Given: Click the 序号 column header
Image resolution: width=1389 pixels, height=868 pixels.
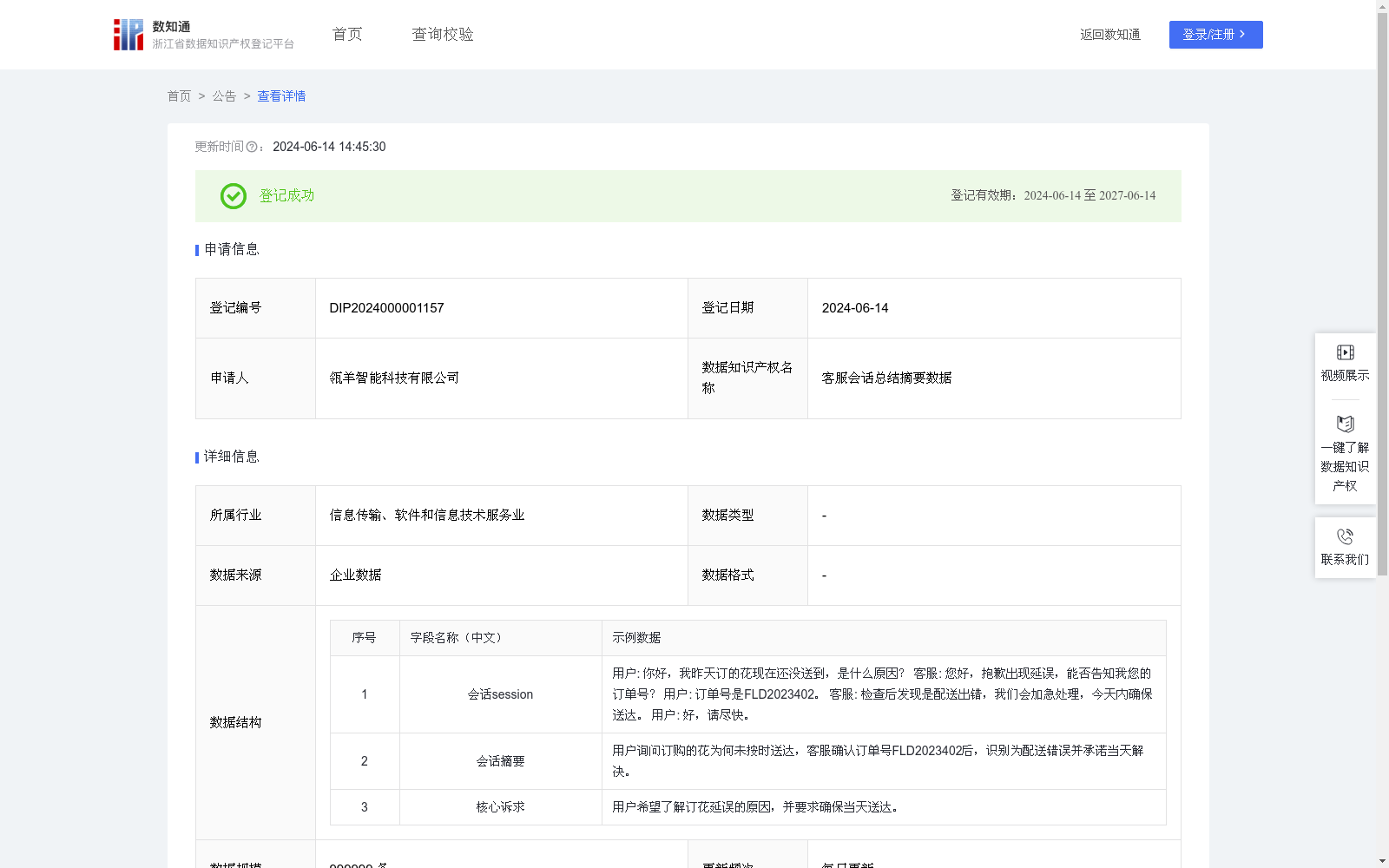Looking at the screenshot, I should (365, 638).
